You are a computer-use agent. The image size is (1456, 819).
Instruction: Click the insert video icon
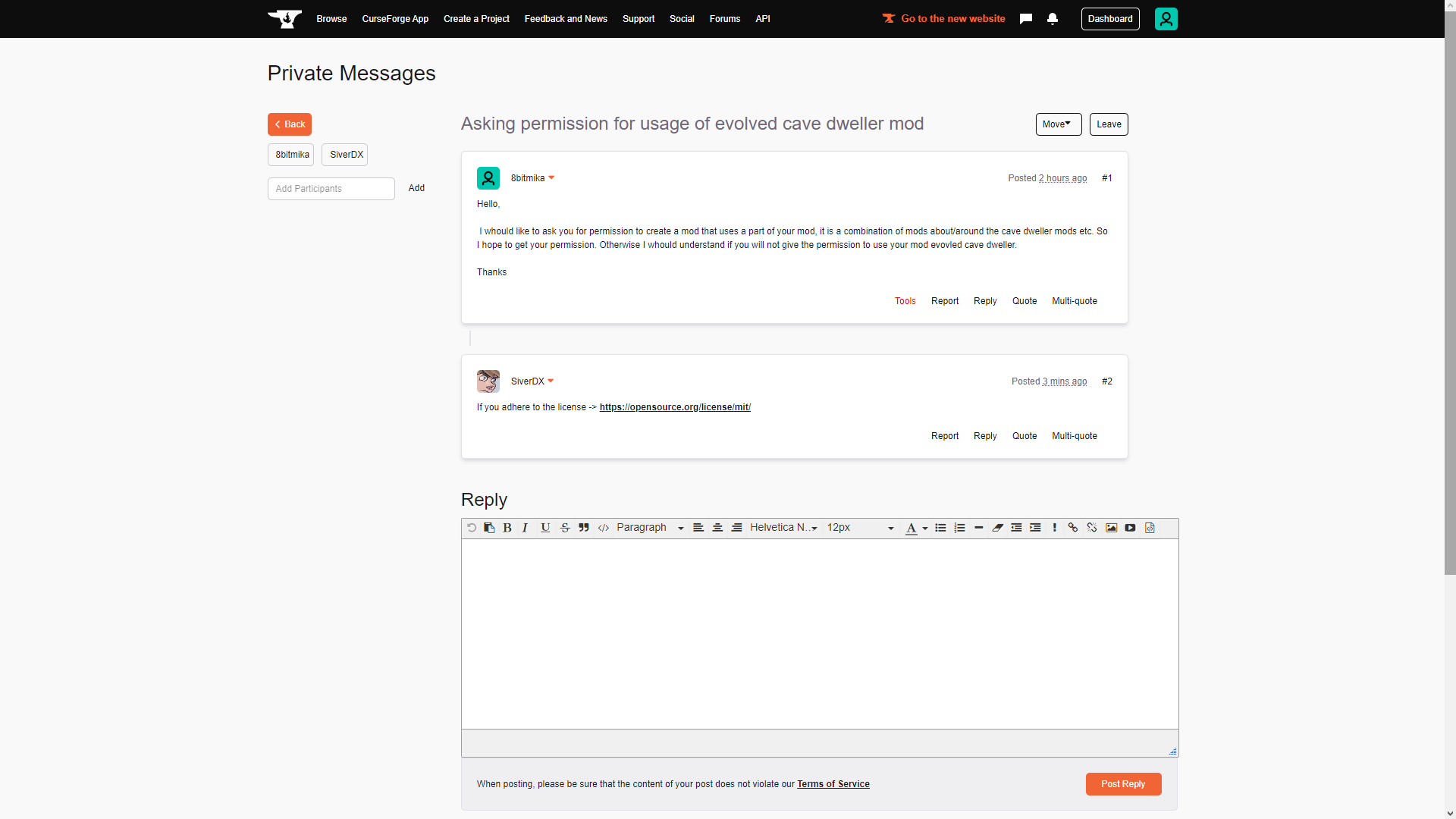(x=1130, y=528)
